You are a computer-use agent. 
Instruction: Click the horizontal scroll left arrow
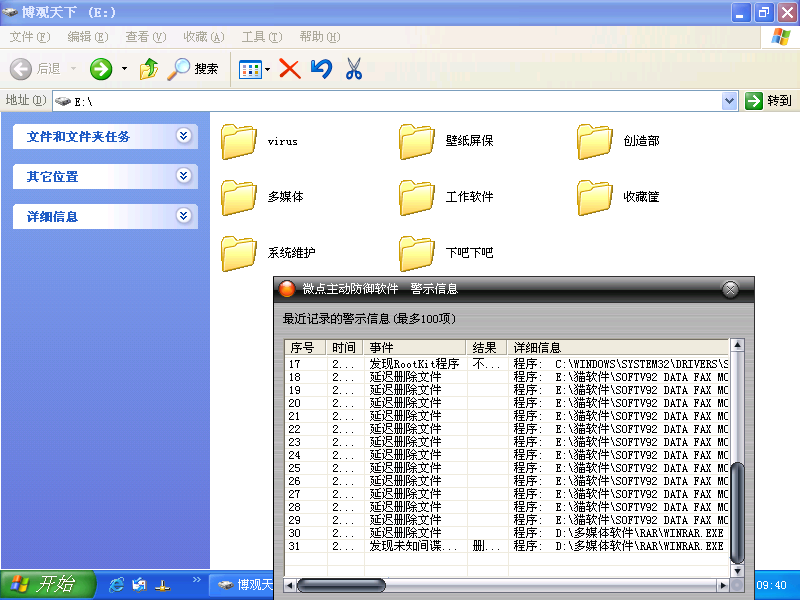coord(290,585)
